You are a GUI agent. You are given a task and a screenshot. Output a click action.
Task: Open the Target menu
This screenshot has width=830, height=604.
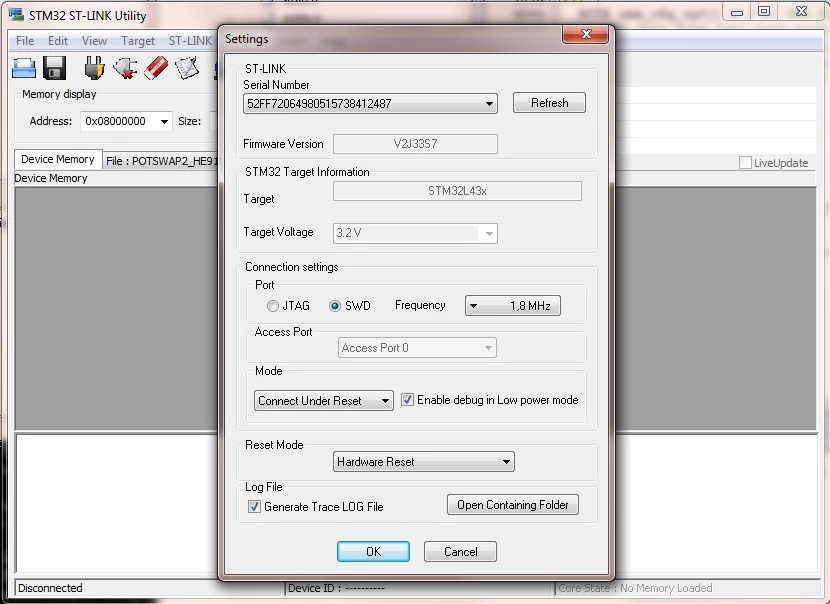[138, 41]
